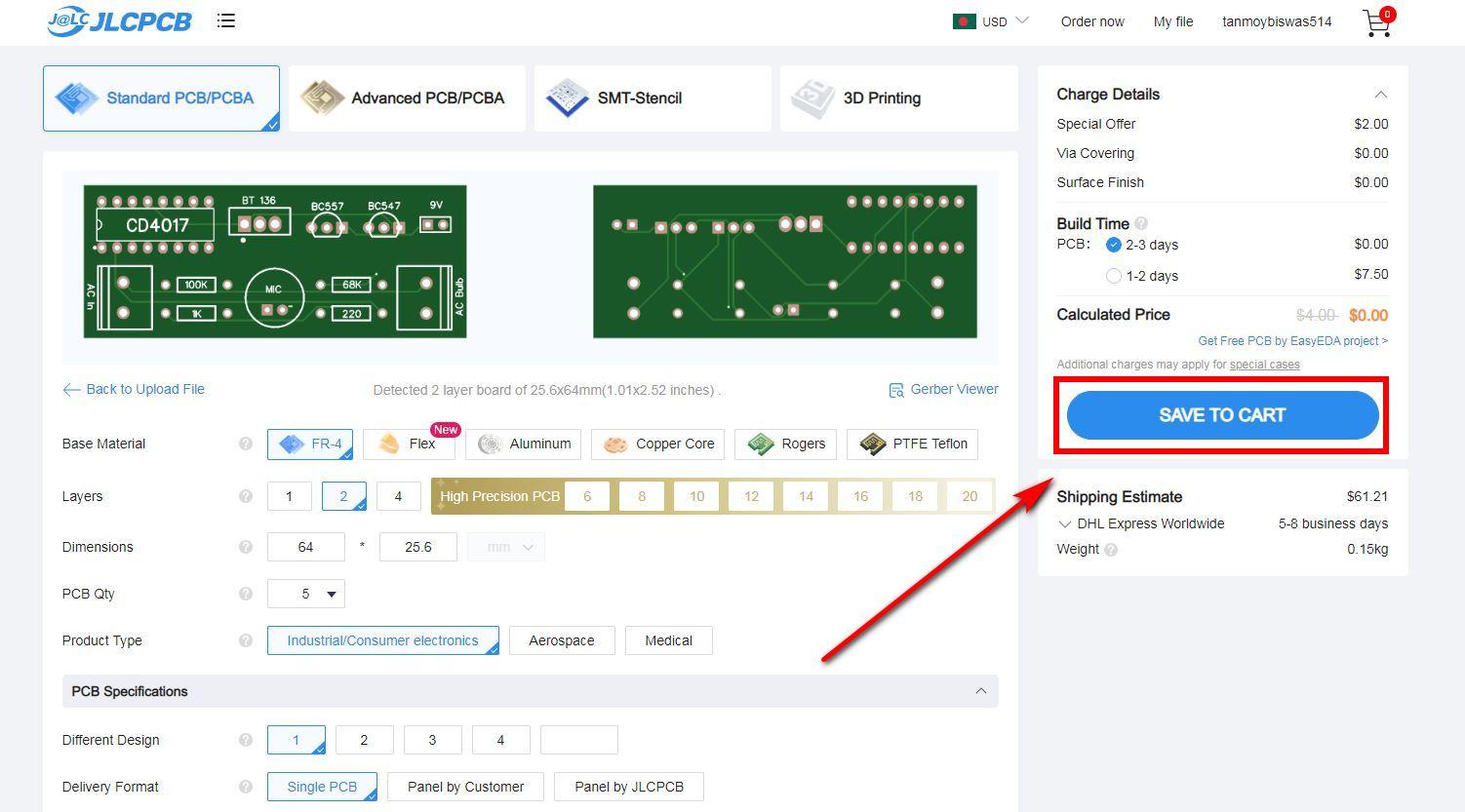Select Copper Core base material
1465x812 pixels.
pyautogui.click(x=658, y=444)
